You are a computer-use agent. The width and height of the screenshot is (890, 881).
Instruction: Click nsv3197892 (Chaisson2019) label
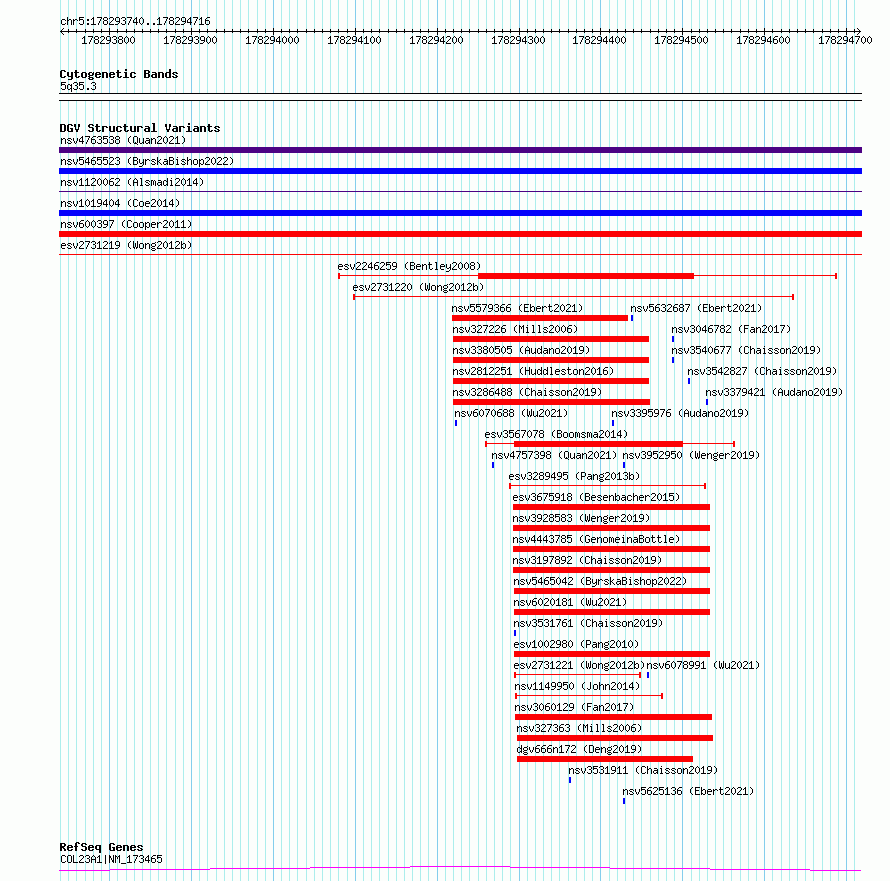click(587, 560)
